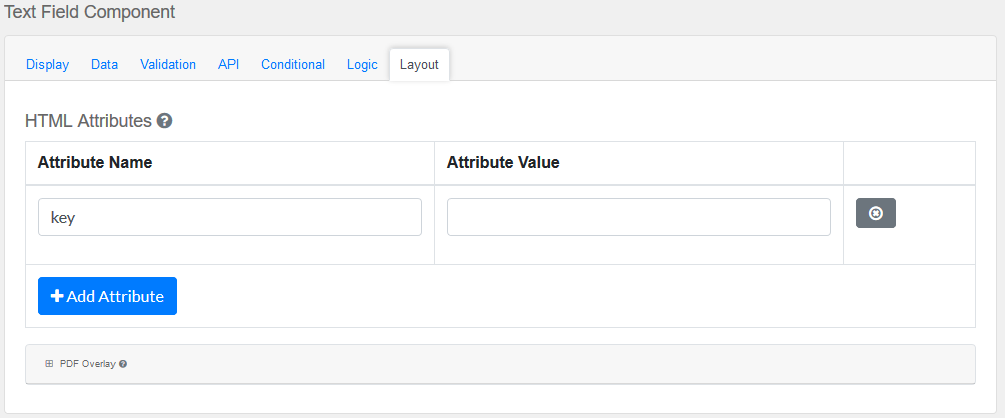Screen dimensions: 1005x418
Task: Focus the Attribute Name field containing key
Action: [229, 217]
